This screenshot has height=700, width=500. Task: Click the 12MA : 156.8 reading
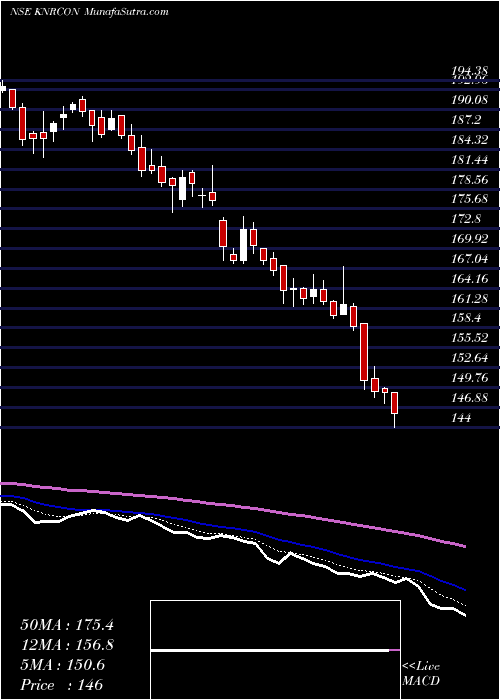[67, 645]
